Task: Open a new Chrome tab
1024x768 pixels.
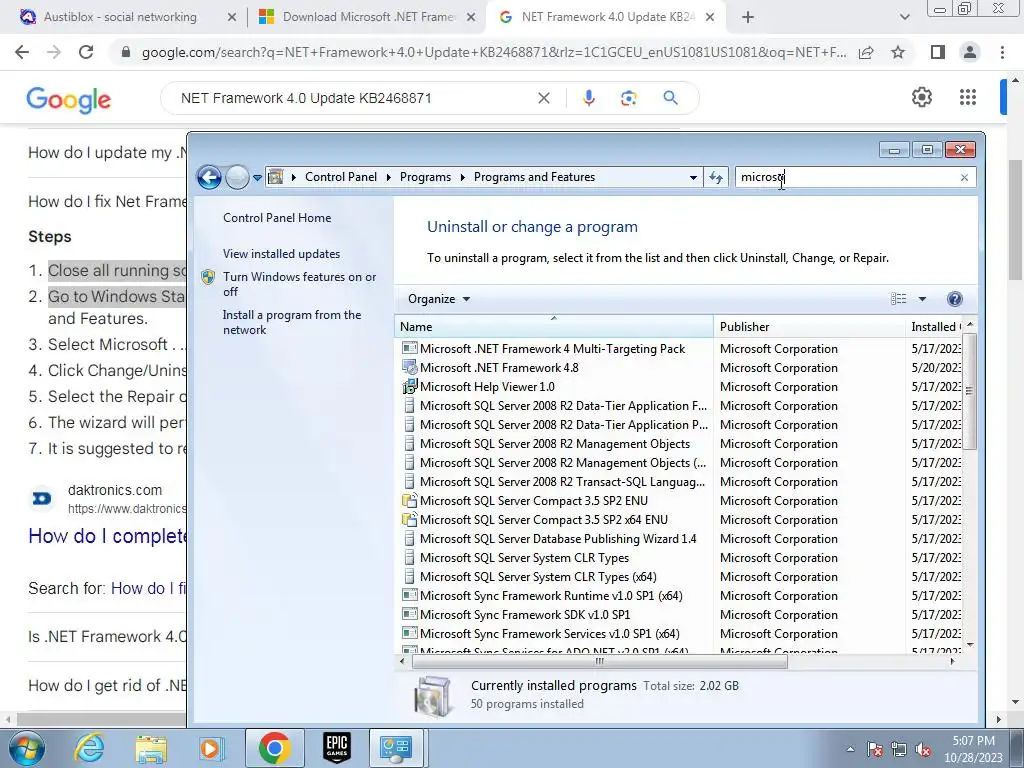Action: [748, 18]
